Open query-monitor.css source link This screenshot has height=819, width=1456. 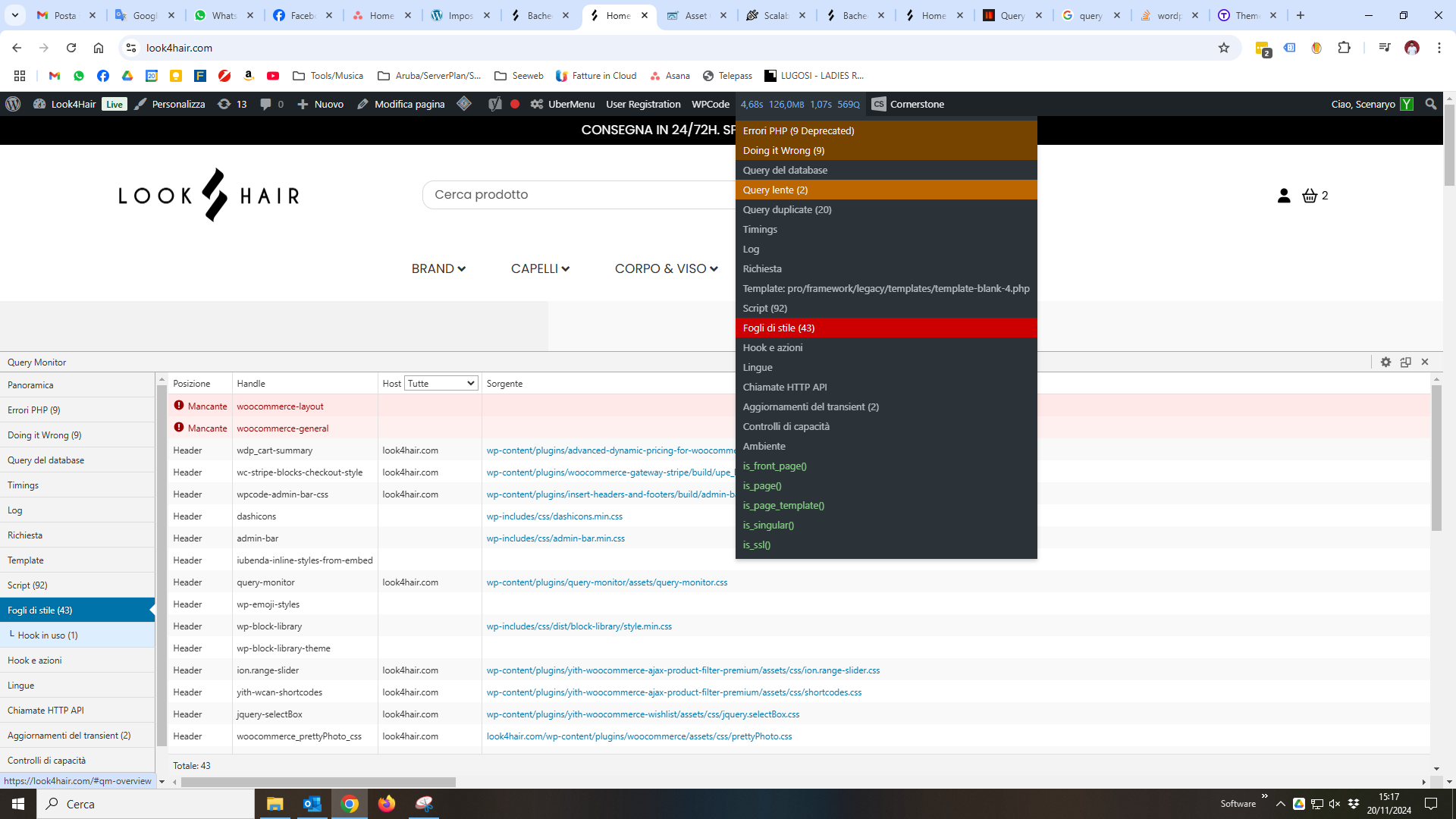[x=607, y=582]
